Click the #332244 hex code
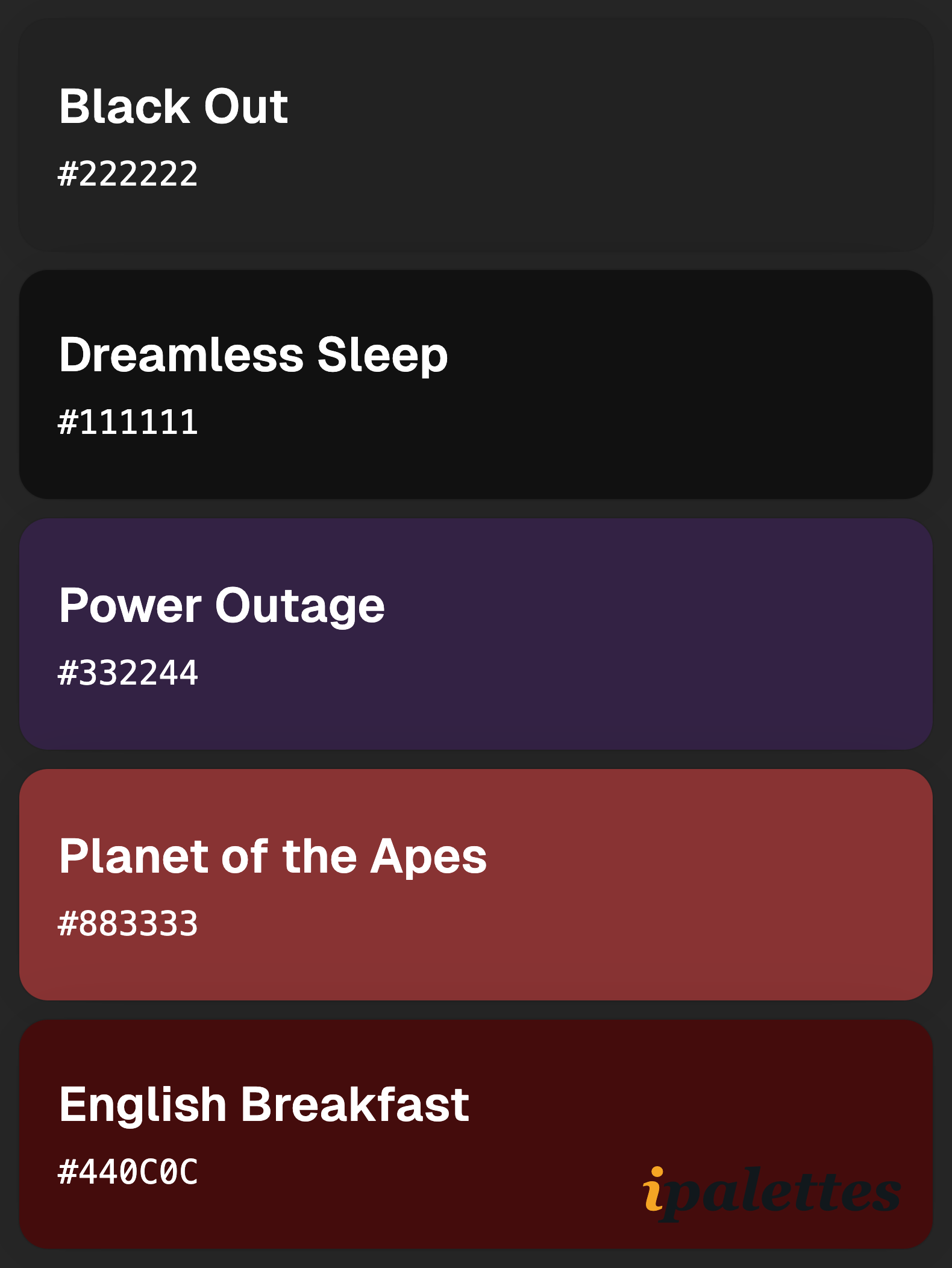This screenshot has height=1268, width=952. 128,673
